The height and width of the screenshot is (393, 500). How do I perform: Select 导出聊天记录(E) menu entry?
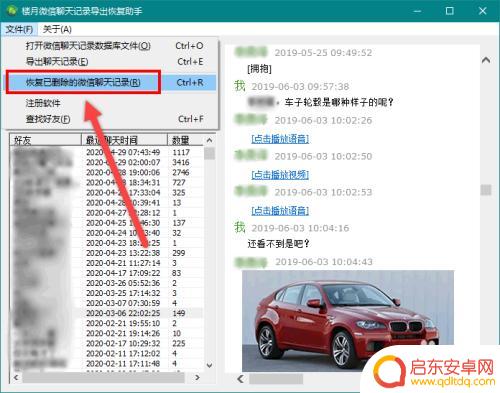(x=111, y=62)
